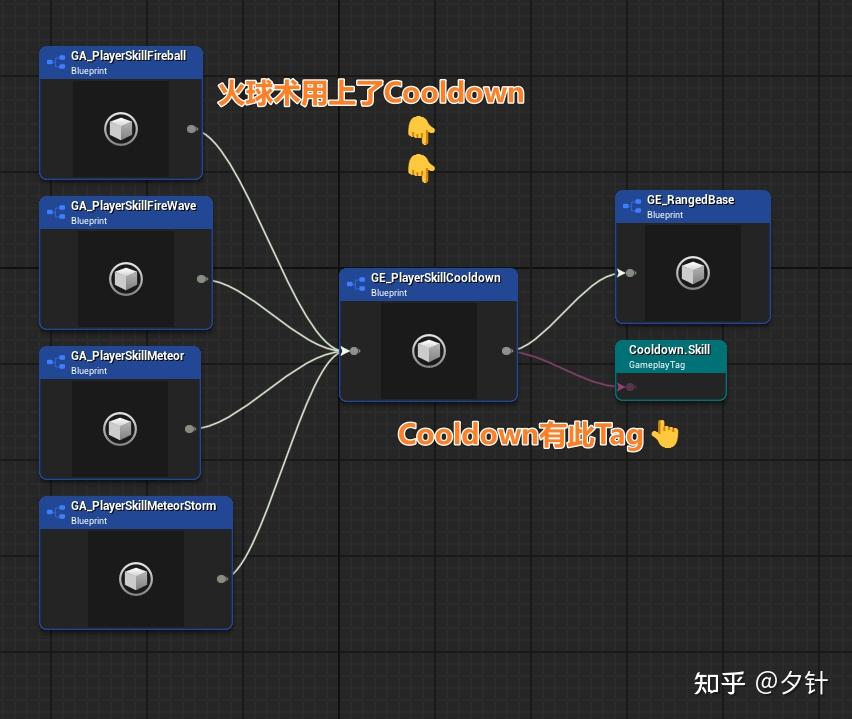Screen dimensions: 852x719
Task: Click the blueprint hierarchy icon on GE_PlayerSkillCooldown
Action: 356,285
